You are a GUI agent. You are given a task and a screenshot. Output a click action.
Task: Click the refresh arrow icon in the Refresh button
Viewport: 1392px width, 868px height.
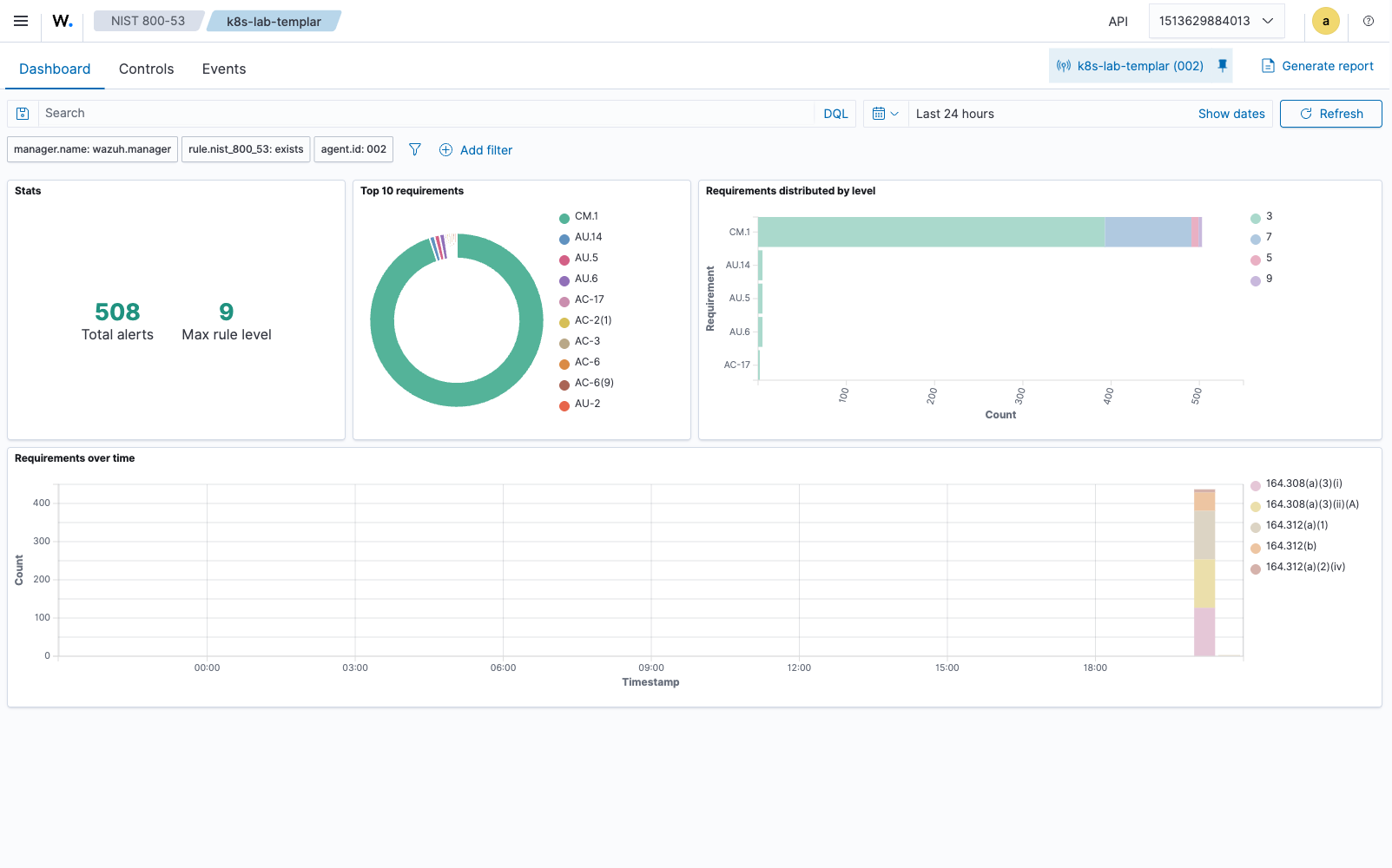pos(1306,114)
